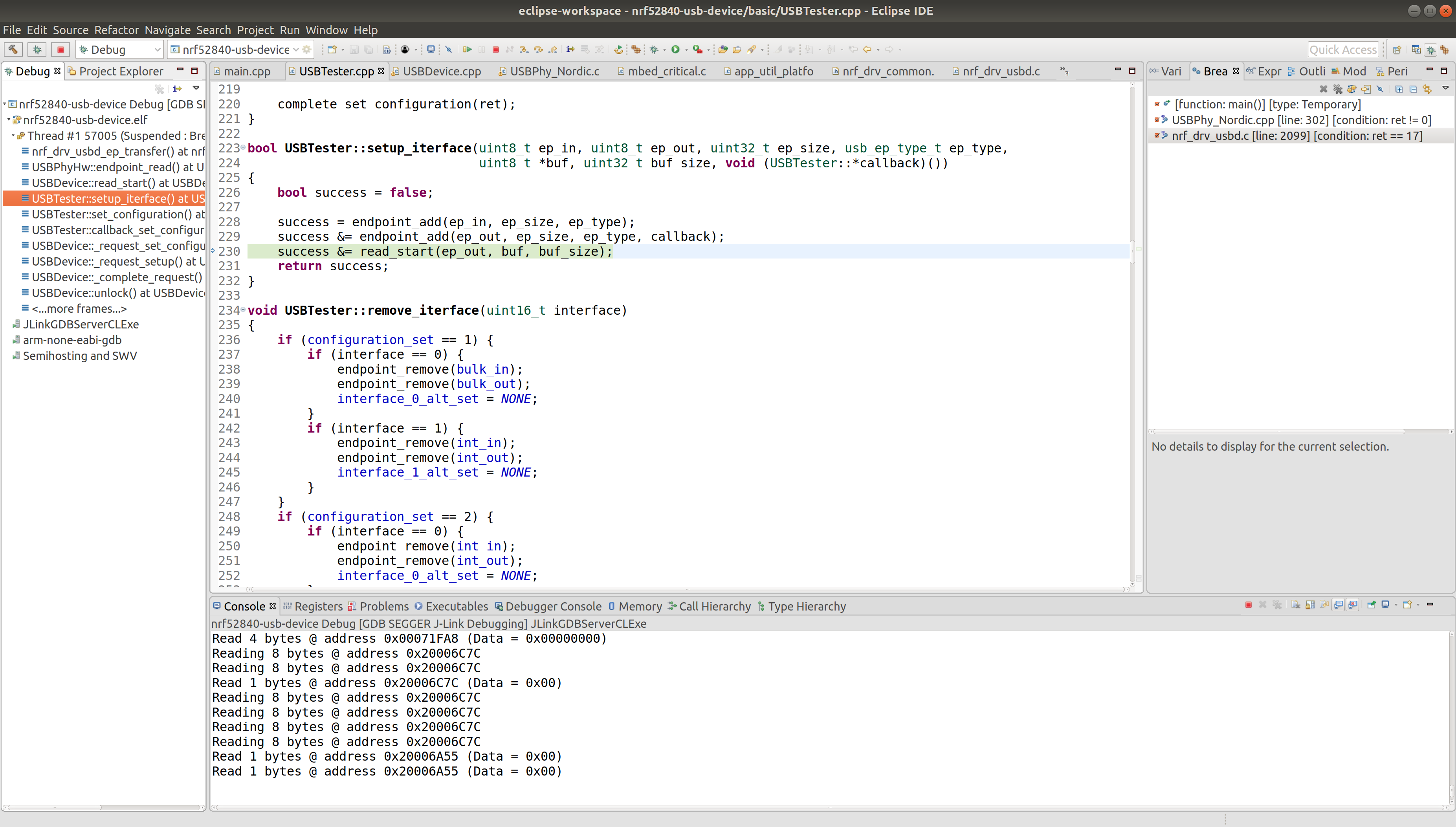
Task: Uncheck the main() temporary breakpoint checkbox
Action: pyautogui.click(x=1157, y=104)
